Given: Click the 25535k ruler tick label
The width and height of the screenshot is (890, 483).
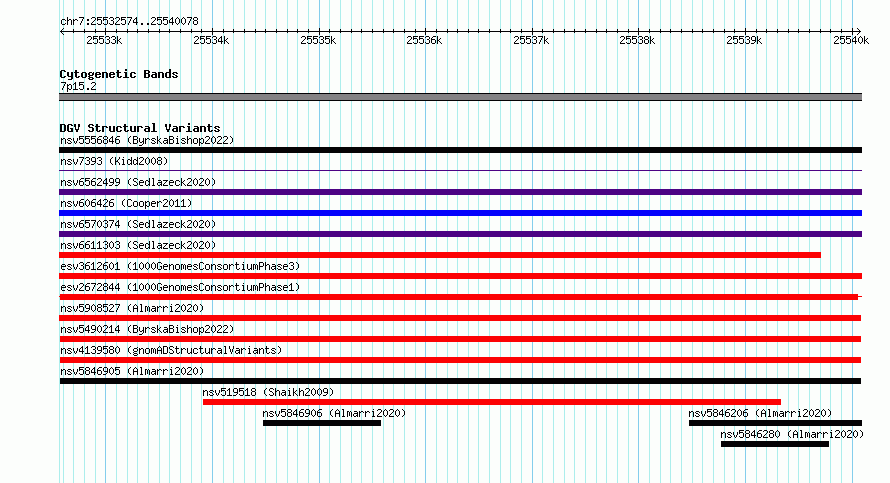Looking at the screenshot, I should [x=318, y=40].
